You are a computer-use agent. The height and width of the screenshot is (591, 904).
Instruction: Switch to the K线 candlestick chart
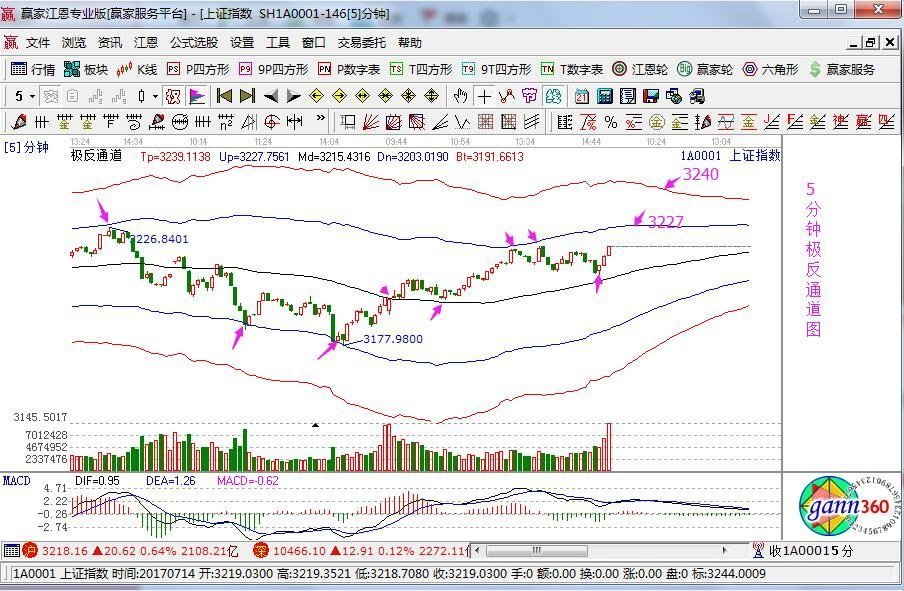(136, 69)
